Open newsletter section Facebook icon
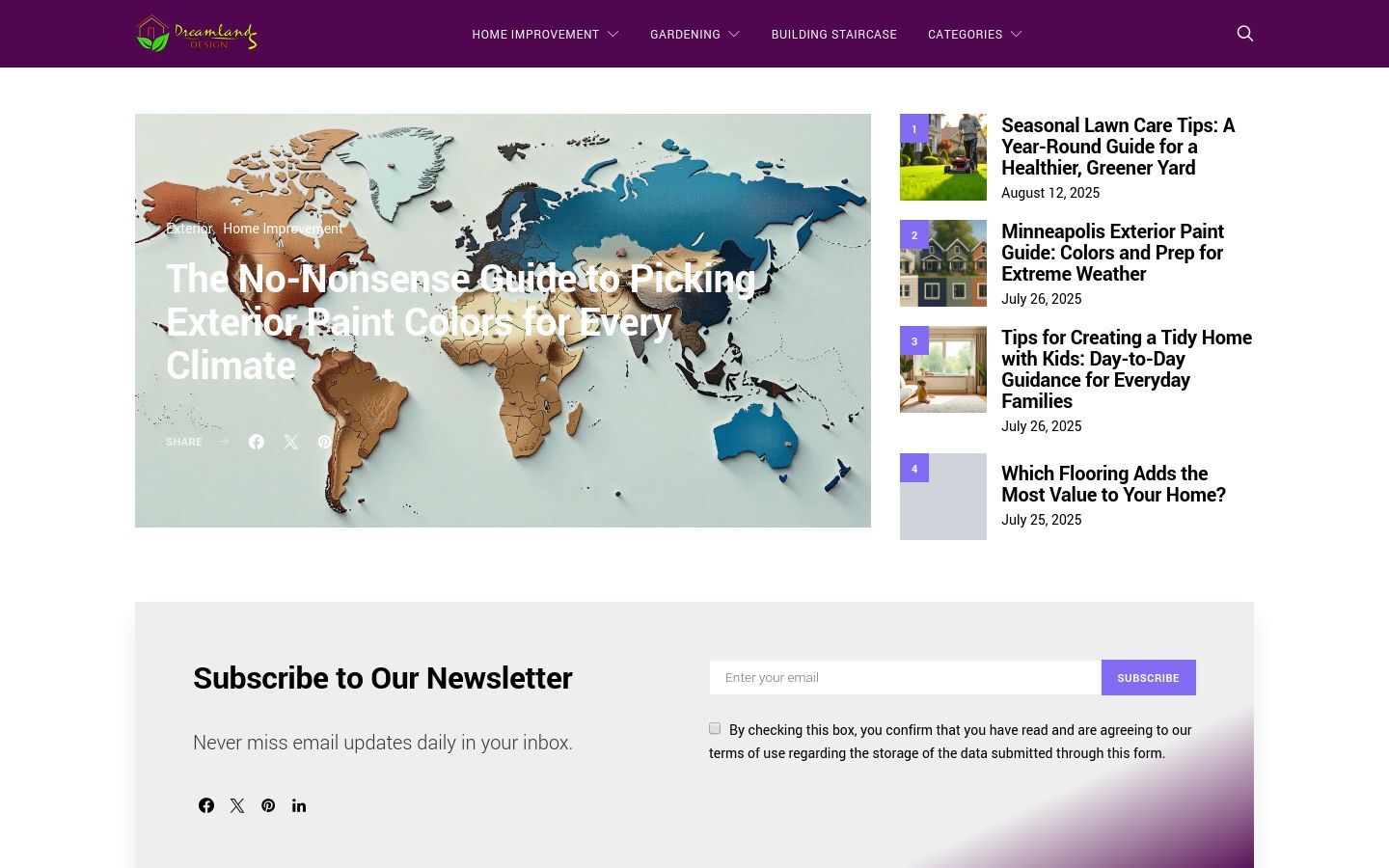The image size is (1389, 868). tap(206, 805)
